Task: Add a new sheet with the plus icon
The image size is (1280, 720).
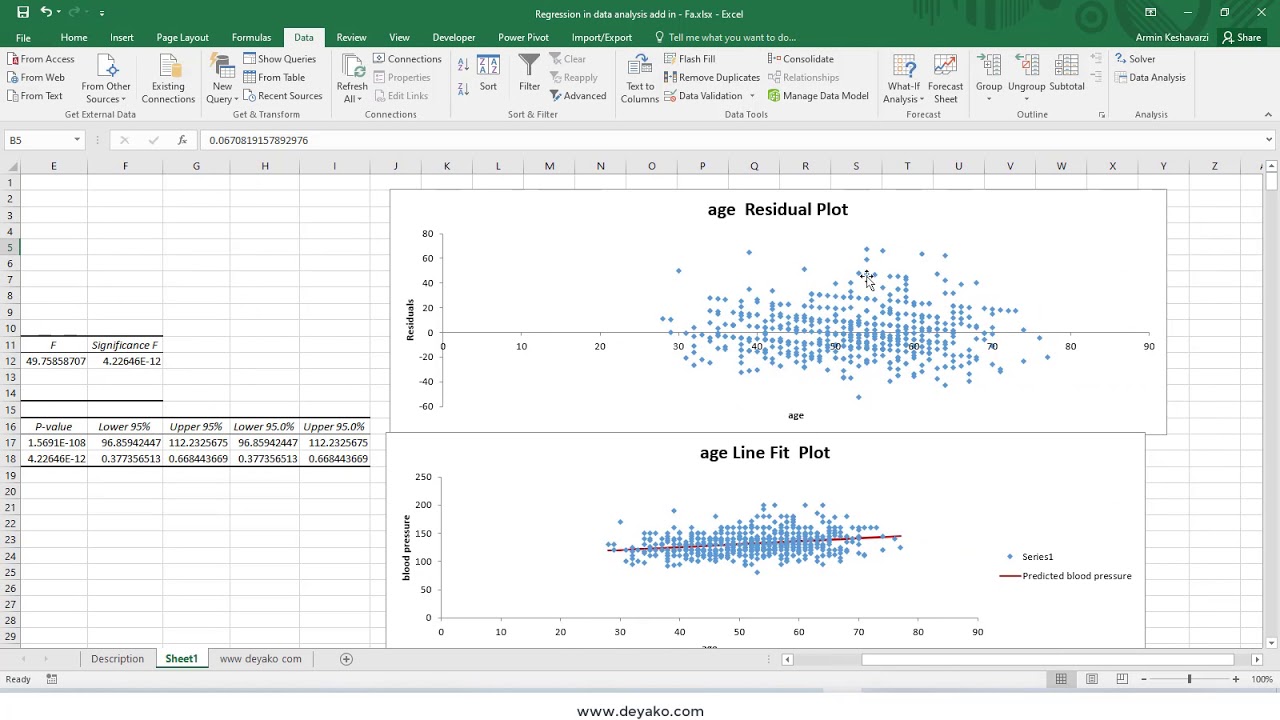Action: pyautogui.click(x=346, y=659)
